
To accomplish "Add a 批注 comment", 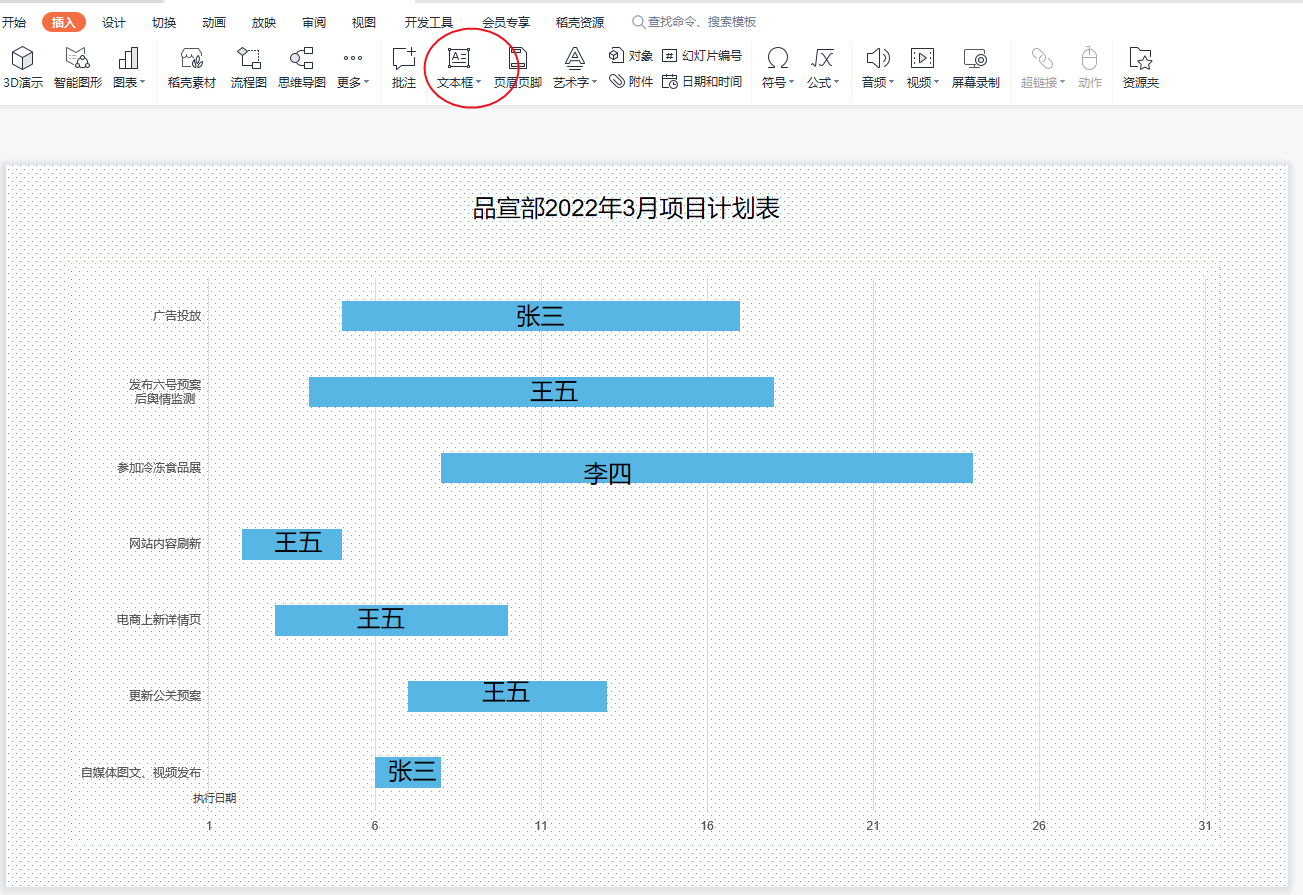I will pyautogui.click(x=404, y=68).
